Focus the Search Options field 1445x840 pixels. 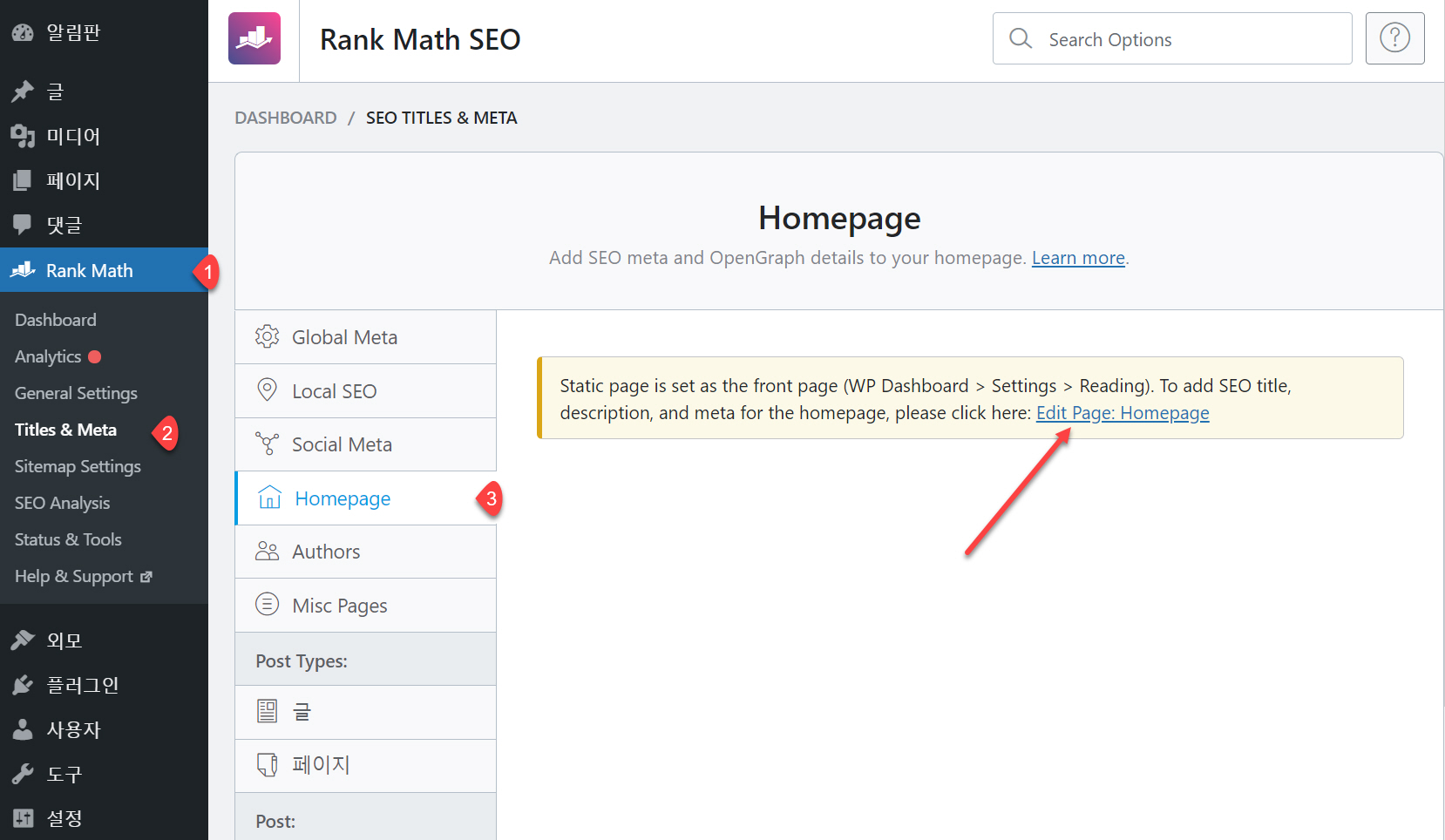[x=1172, y=38]
